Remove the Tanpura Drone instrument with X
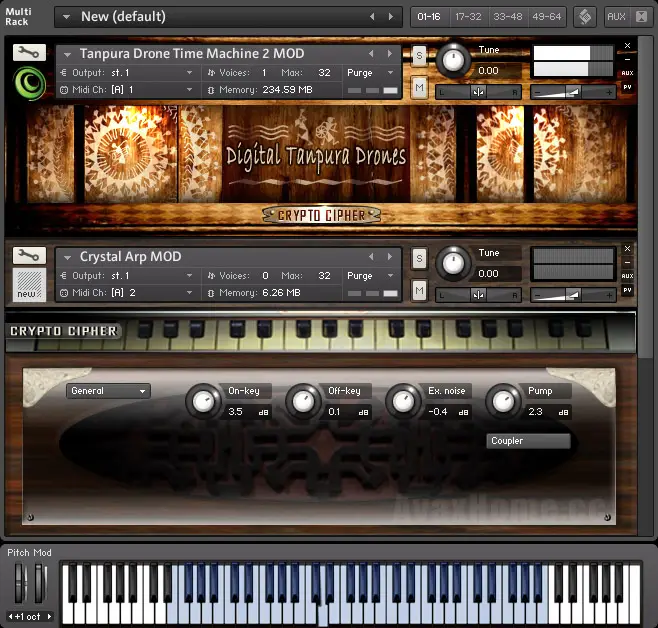The width and height of the screenshot is (658, 628). (627, 45)
